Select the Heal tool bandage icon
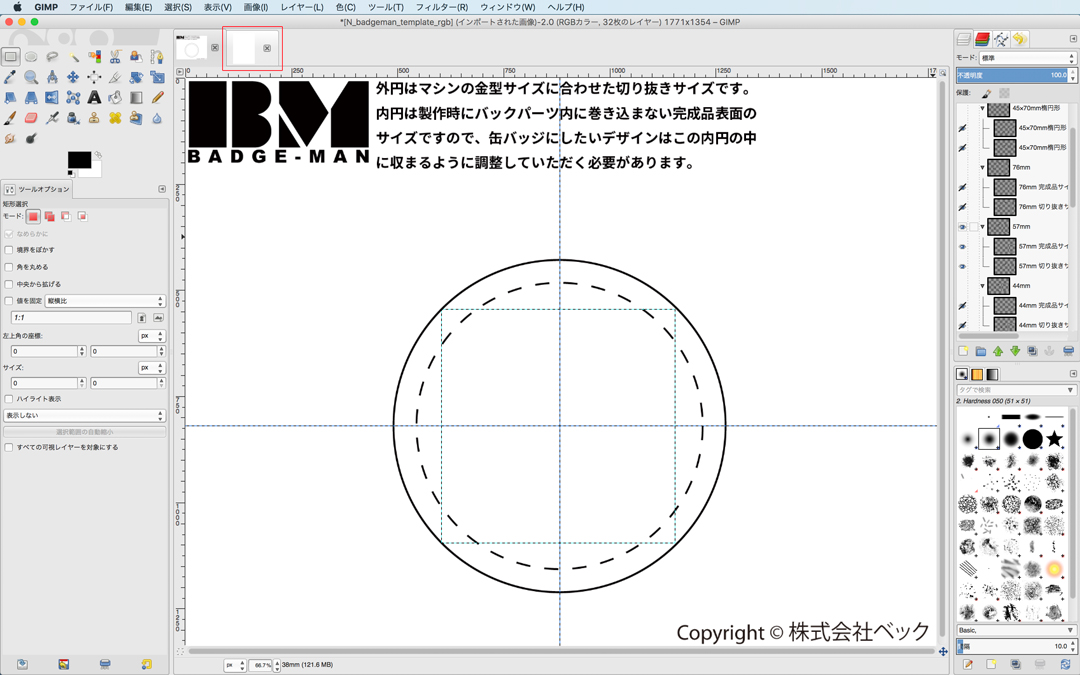 (x=115, y=119)
